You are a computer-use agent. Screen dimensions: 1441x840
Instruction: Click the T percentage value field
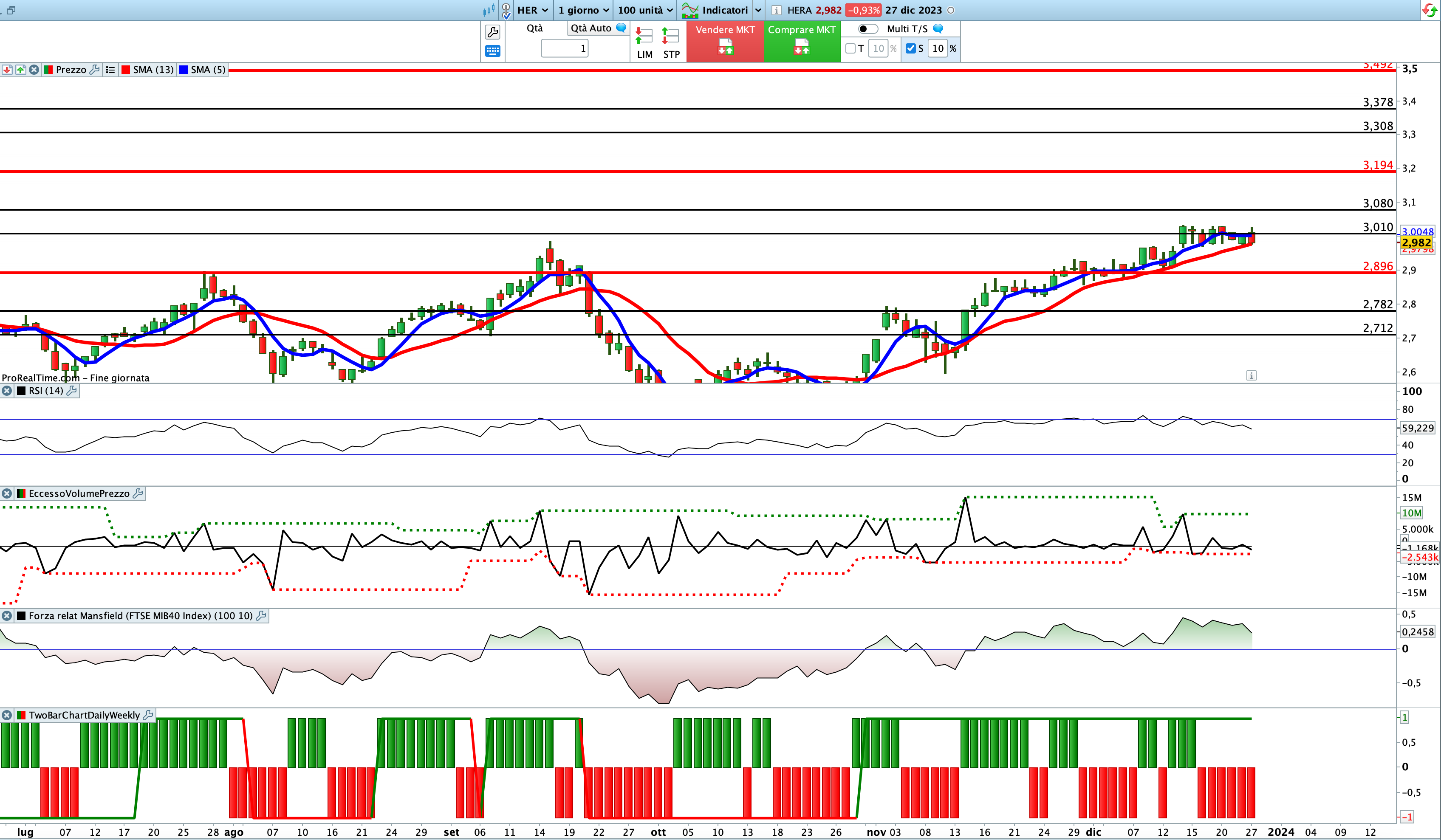(879, 48)
